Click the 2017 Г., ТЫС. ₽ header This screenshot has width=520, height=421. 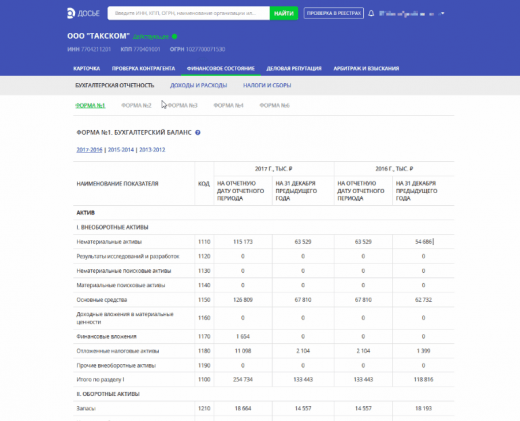click(274, 169)
